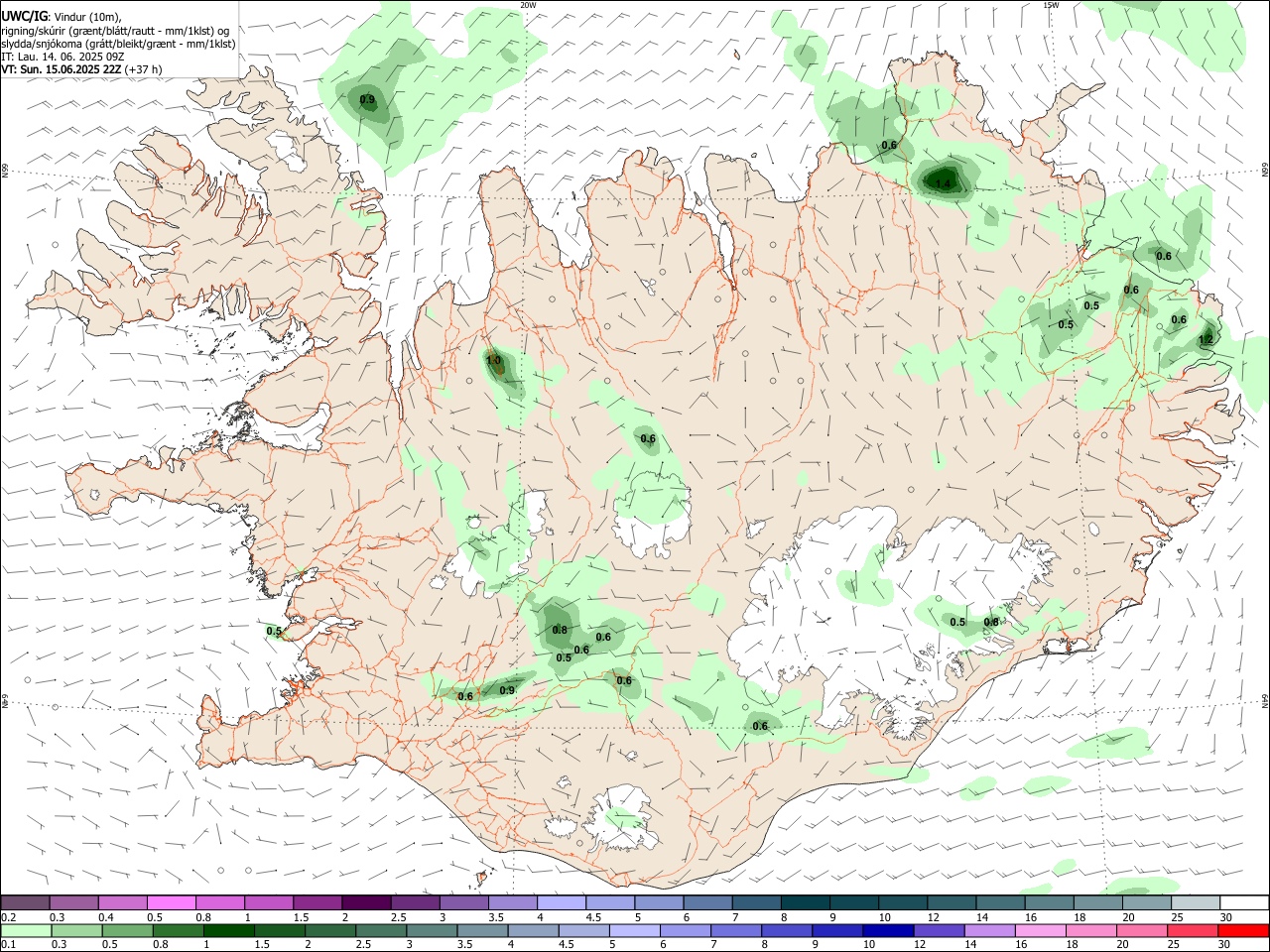Select the bright pink 0.5–0.8 swatch in upper legend
1270x952 pixels.
pos(172,902)
